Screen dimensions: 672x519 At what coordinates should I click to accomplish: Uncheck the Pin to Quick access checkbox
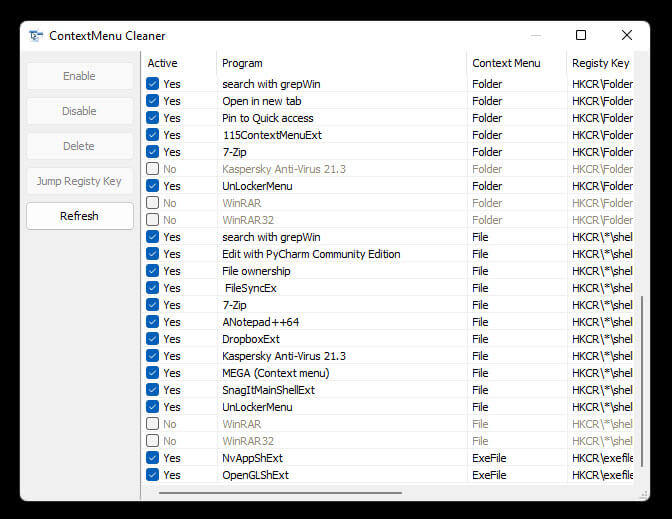[153, 118]
